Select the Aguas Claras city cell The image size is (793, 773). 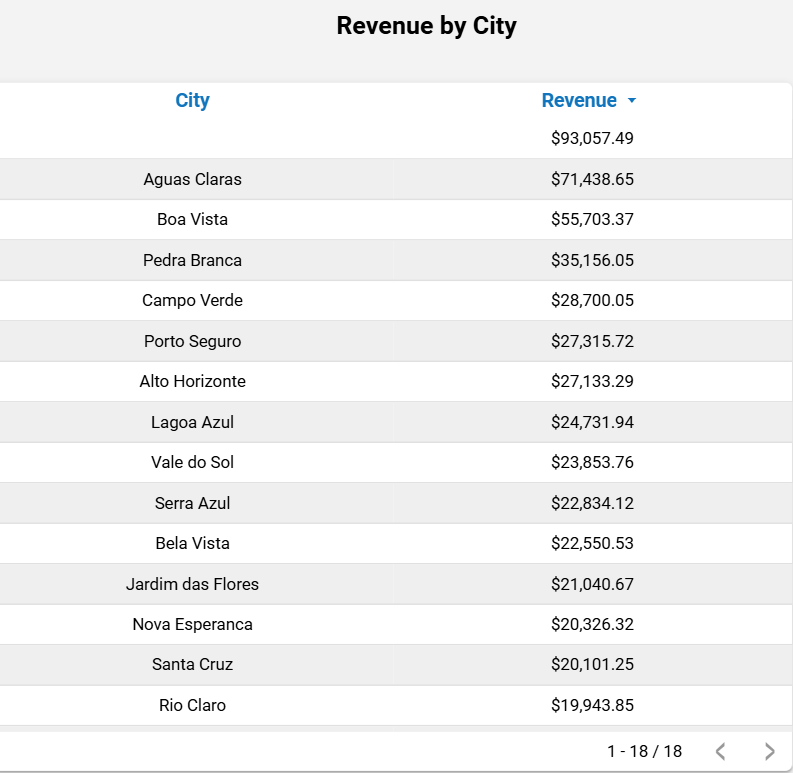(192, 180)
